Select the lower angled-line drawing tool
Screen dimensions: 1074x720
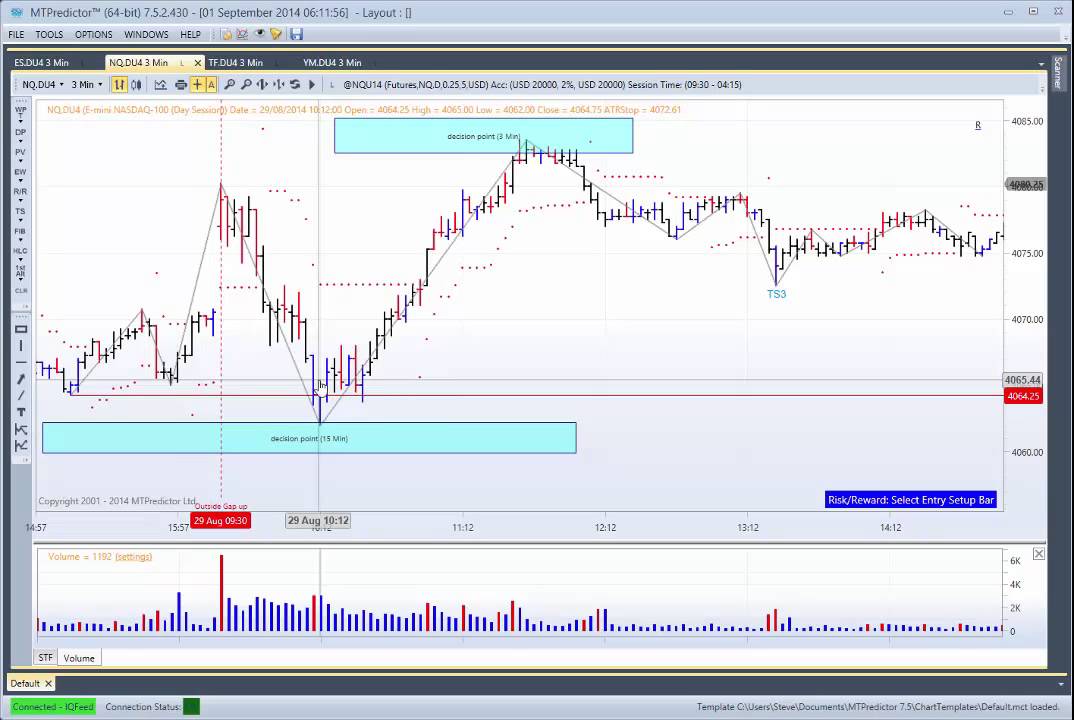point(21,446)
